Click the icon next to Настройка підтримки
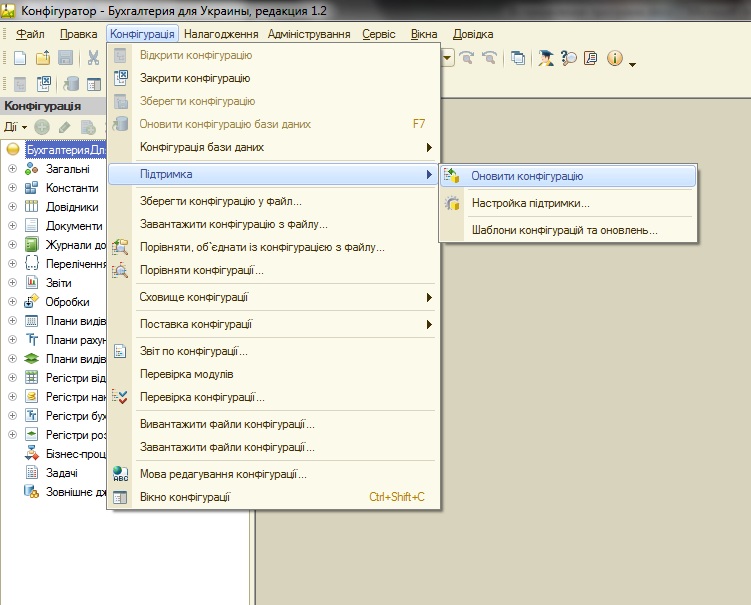This screenshot has width=751, height=605. click(x=452, y=203)
